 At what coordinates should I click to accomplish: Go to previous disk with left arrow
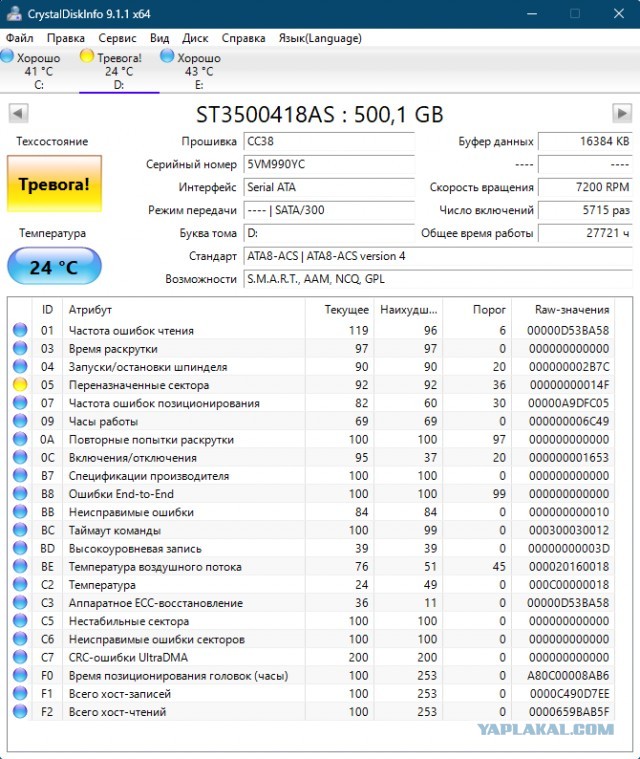pos(18,114)
